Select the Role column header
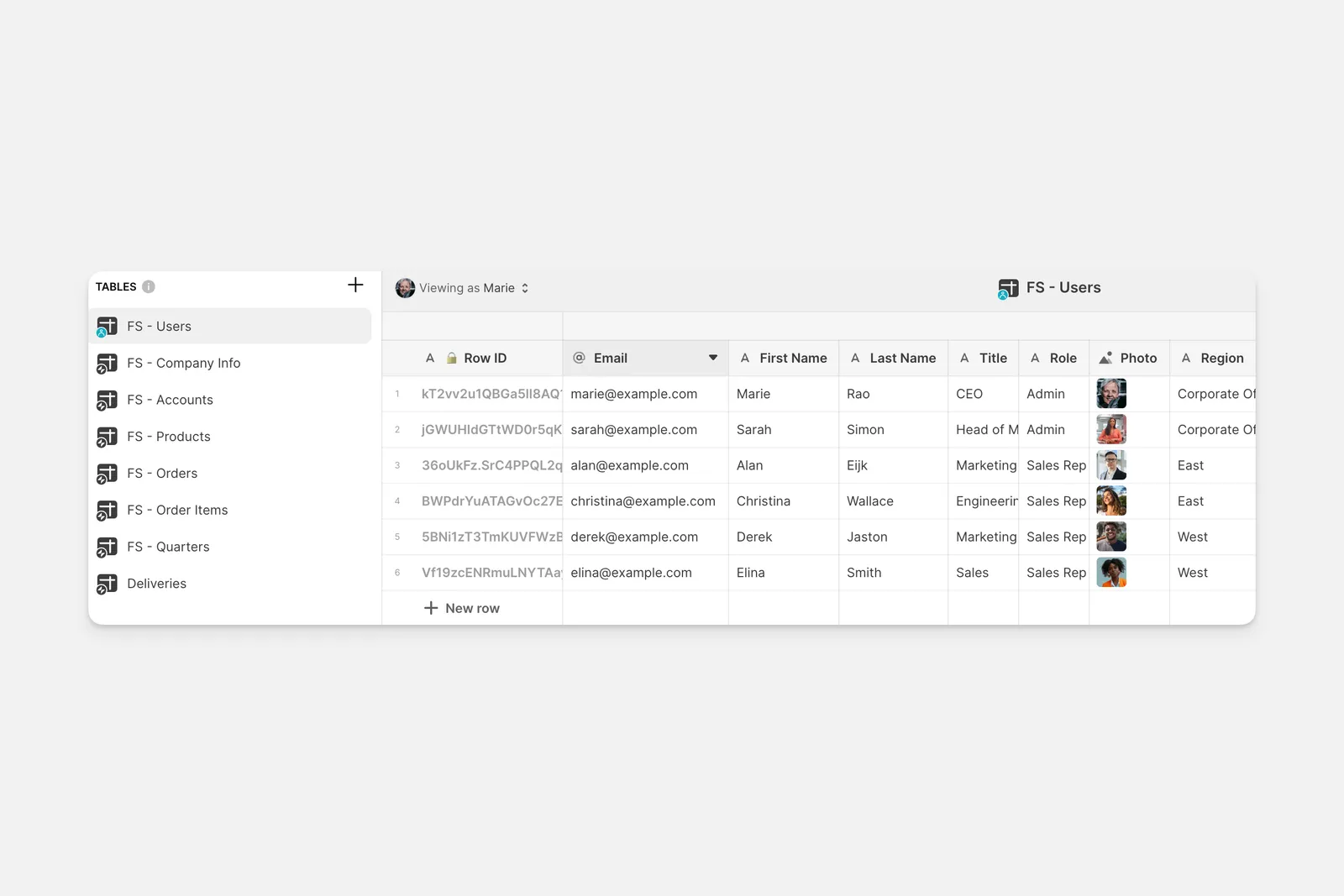The height and width of the screenshot is (896, 1344). pos(1054,358)
